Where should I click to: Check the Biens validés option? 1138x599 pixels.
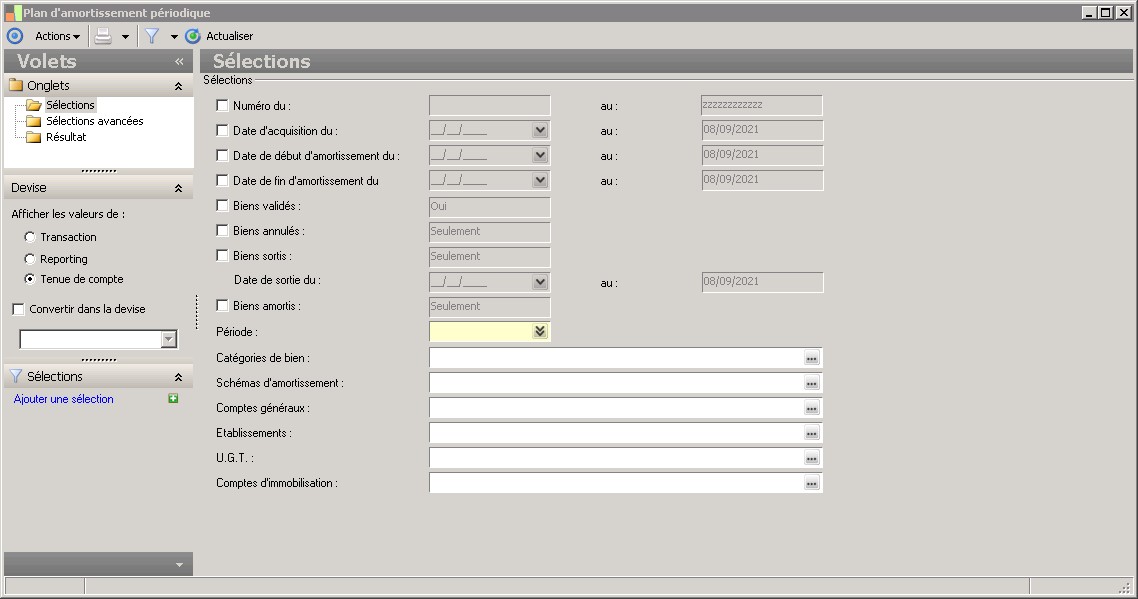222,205
